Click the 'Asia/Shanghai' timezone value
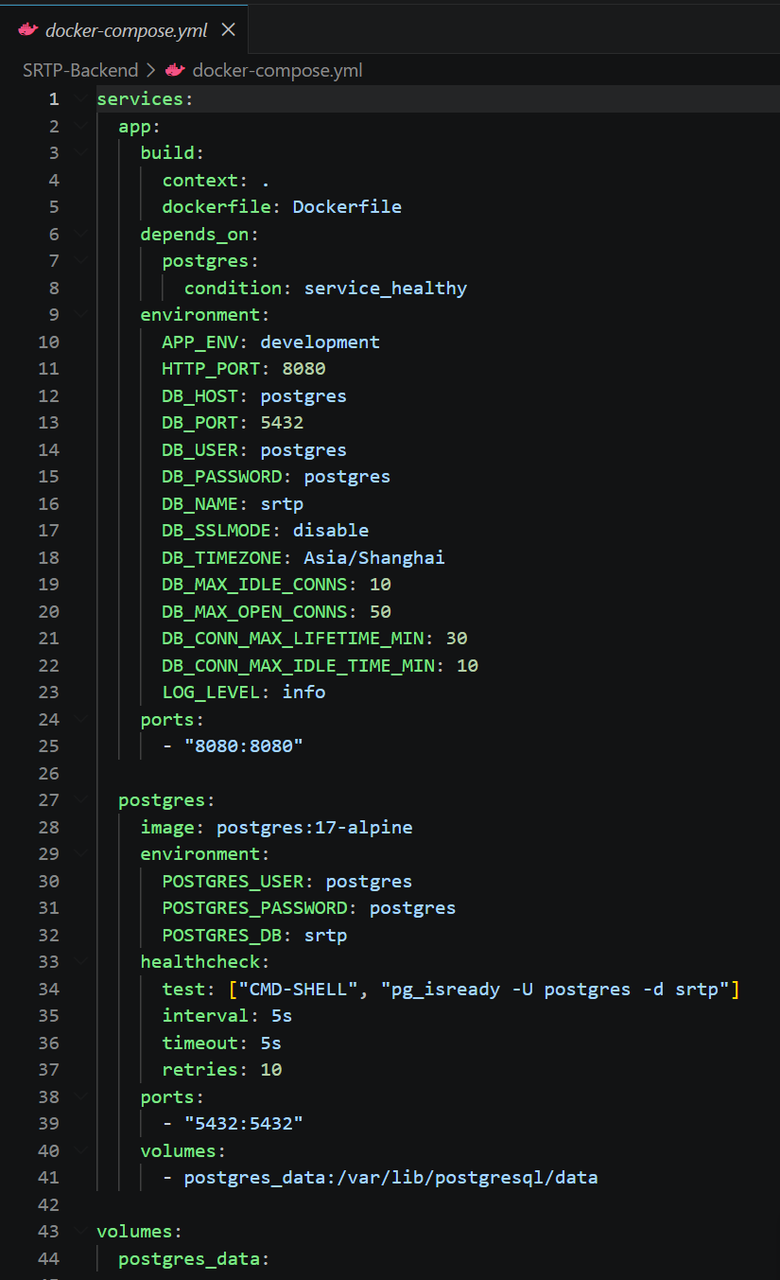 (374, 558)
